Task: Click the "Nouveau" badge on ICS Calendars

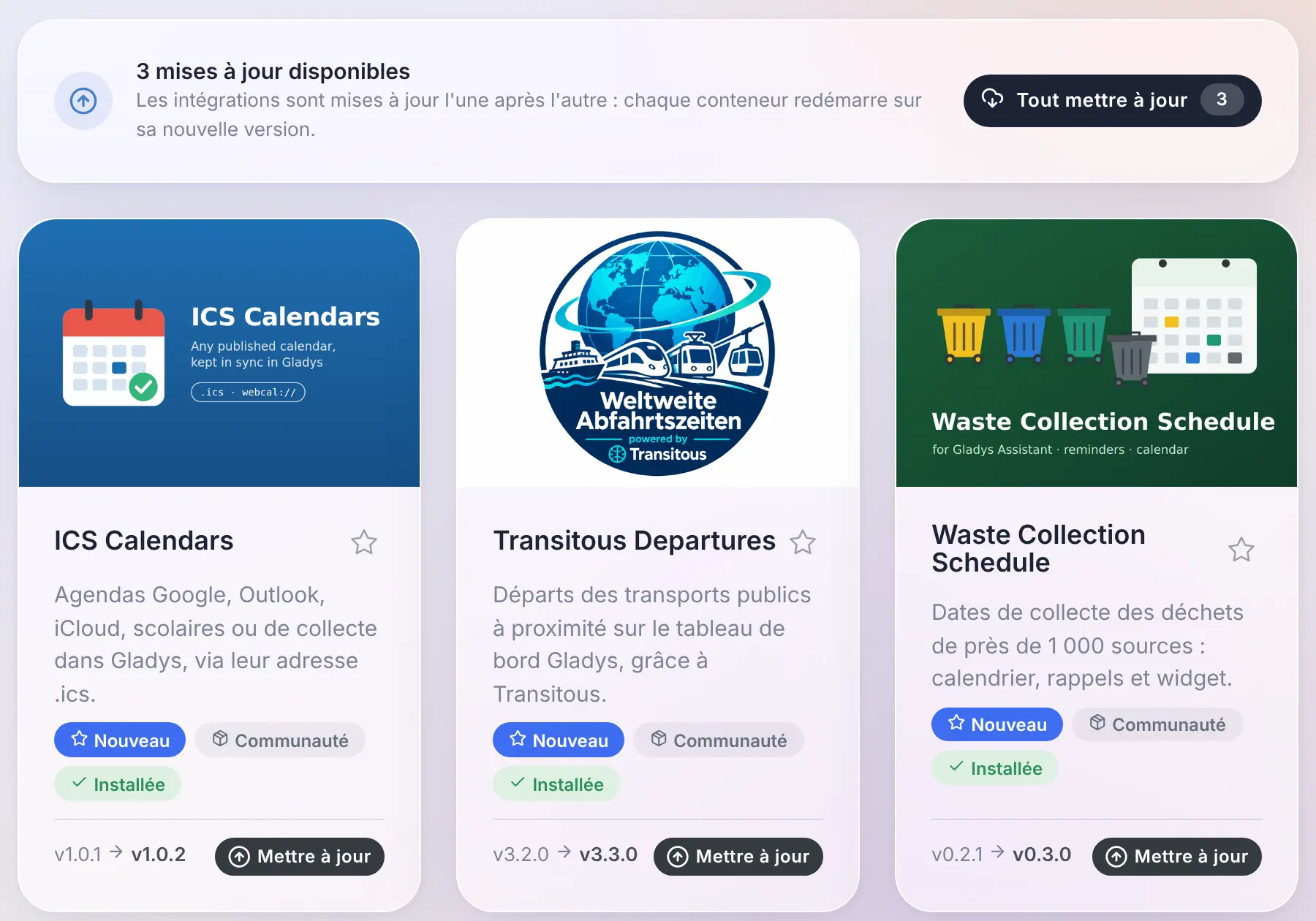Action: click(120, 740)
